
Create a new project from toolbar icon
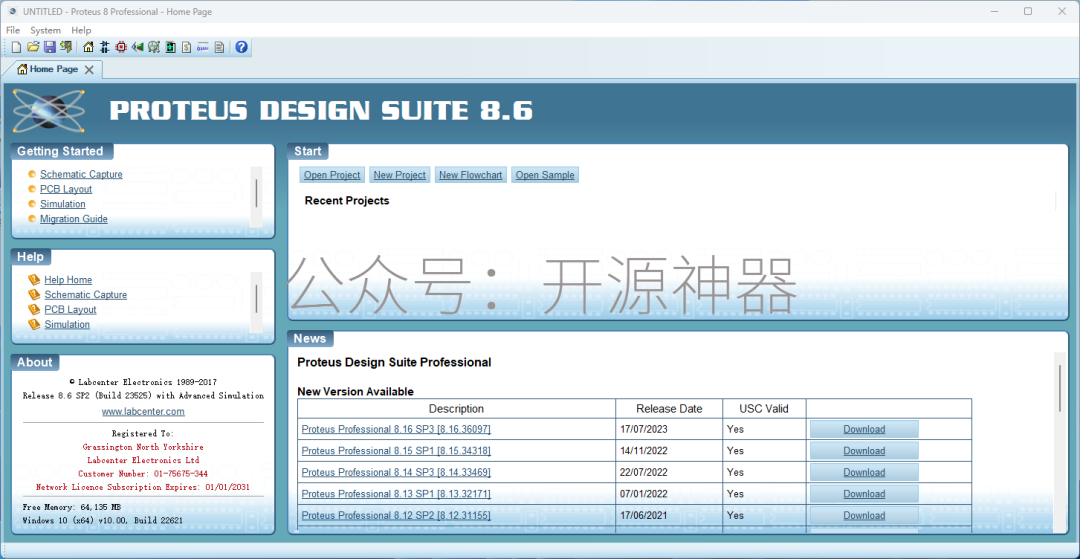click(x=17, y=47)
